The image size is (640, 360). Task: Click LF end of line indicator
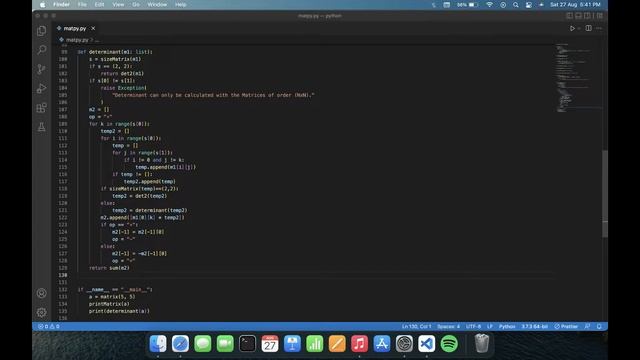pyautogui.click(x=490, y=327)
